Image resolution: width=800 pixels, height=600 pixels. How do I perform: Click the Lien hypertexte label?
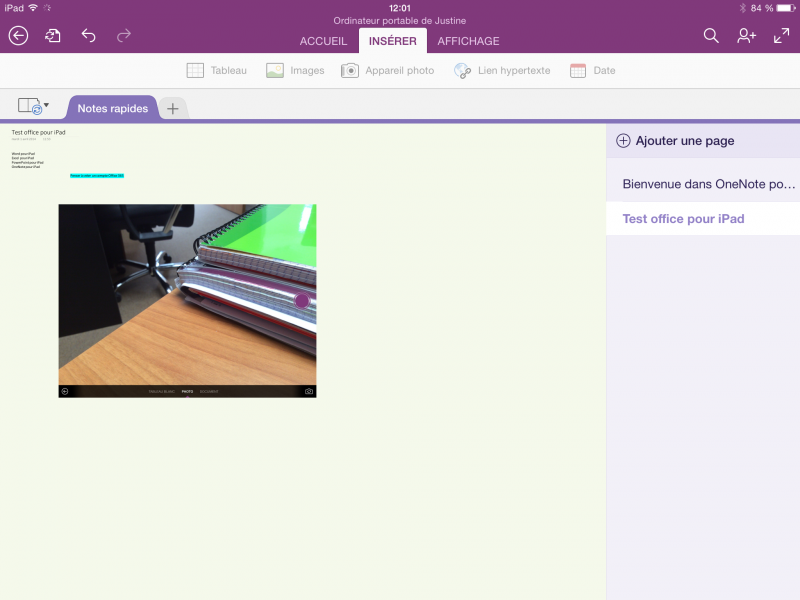[514, 70]
